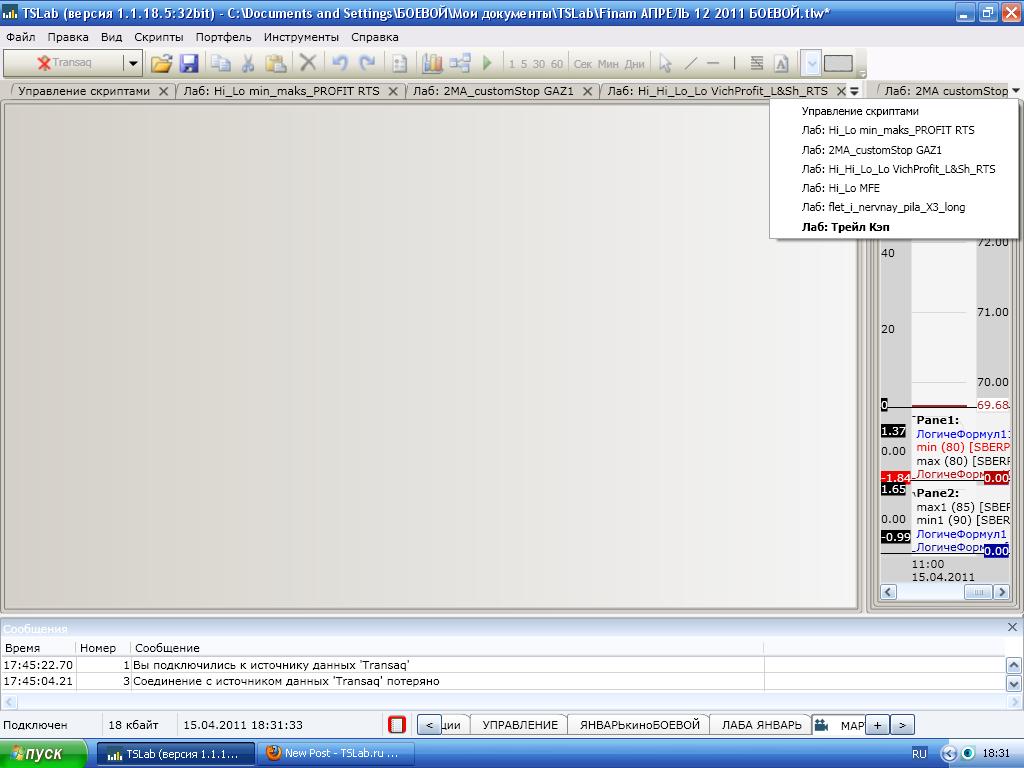Click the Время column header
The height and width of the screenshot is (768, 1024).
click(38, 648)
